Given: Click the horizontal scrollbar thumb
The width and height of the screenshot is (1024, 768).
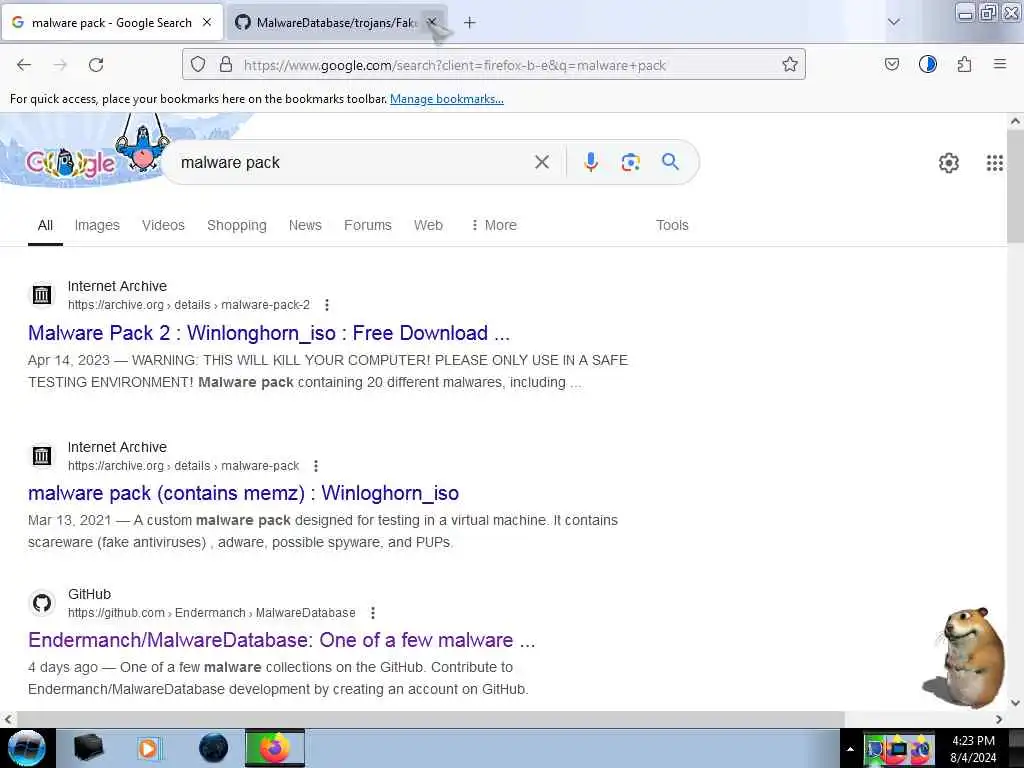Looking at the screenshot, I should pyautogui.click(x=429, y=719).
